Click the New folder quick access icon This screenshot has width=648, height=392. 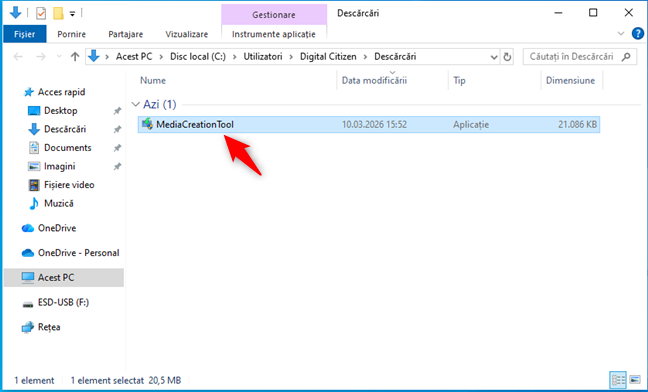tap(58, 14)
